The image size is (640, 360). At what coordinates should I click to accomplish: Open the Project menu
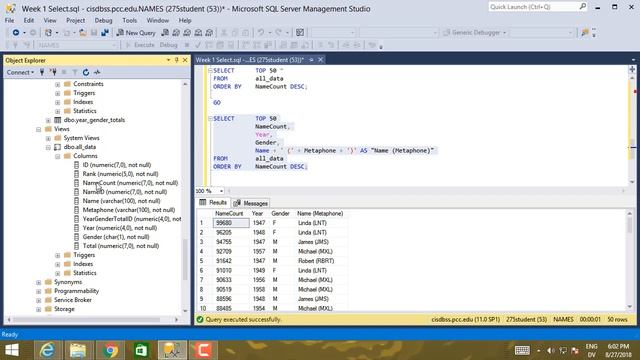(76, 20)
